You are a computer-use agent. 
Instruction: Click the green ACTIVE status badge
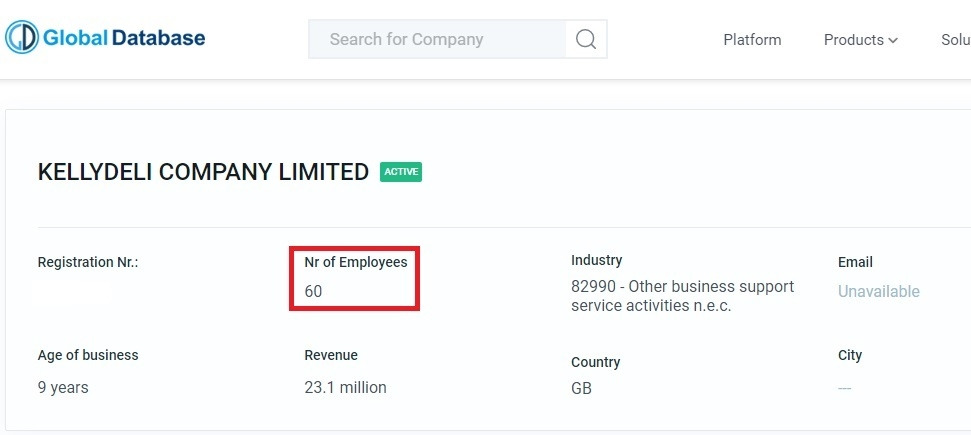pyautogui.click(x=401, y=172)
